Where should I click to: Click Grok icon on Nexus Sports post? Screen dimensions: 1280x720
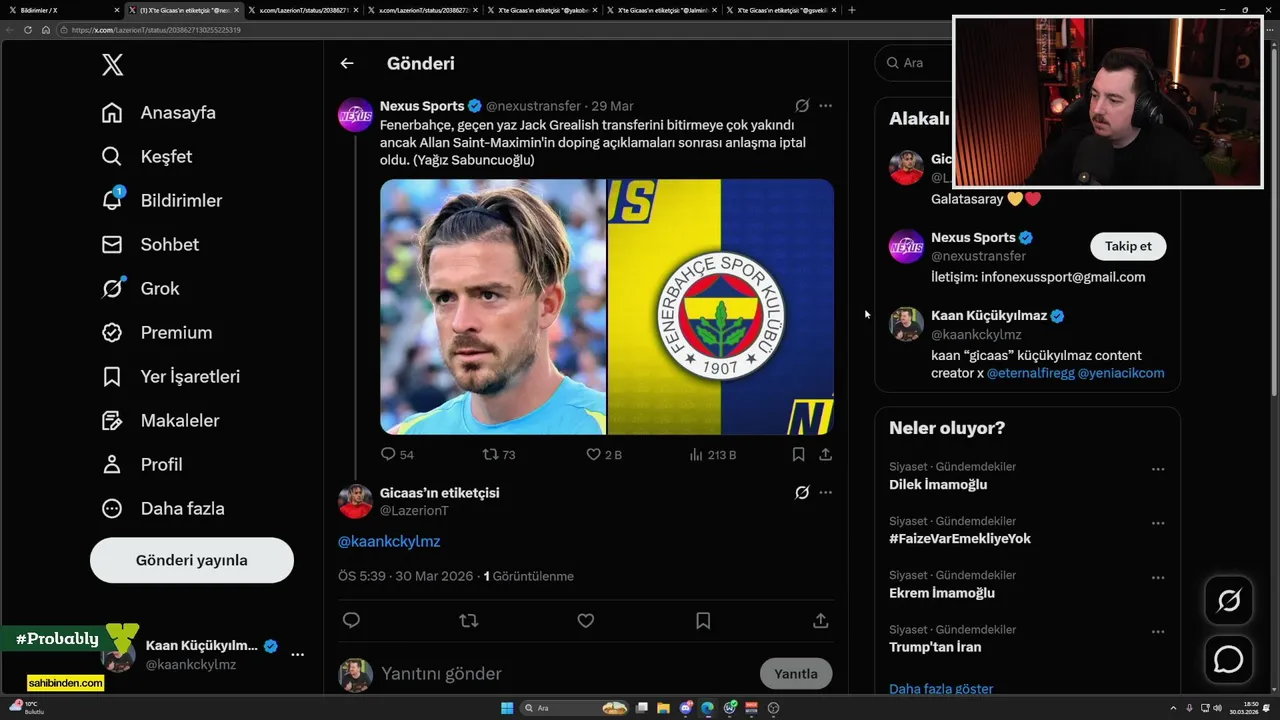(802, 106)
